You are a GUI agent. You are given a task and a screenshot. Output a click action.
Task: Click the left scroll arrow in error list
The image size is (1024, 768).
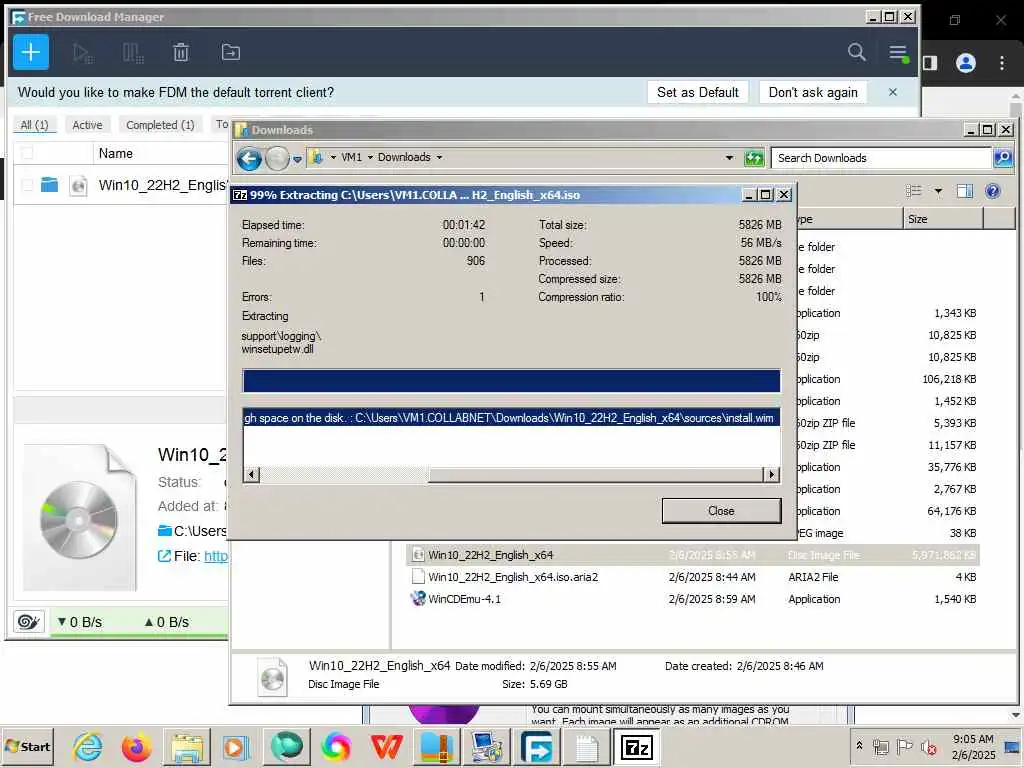click(251, 475)
